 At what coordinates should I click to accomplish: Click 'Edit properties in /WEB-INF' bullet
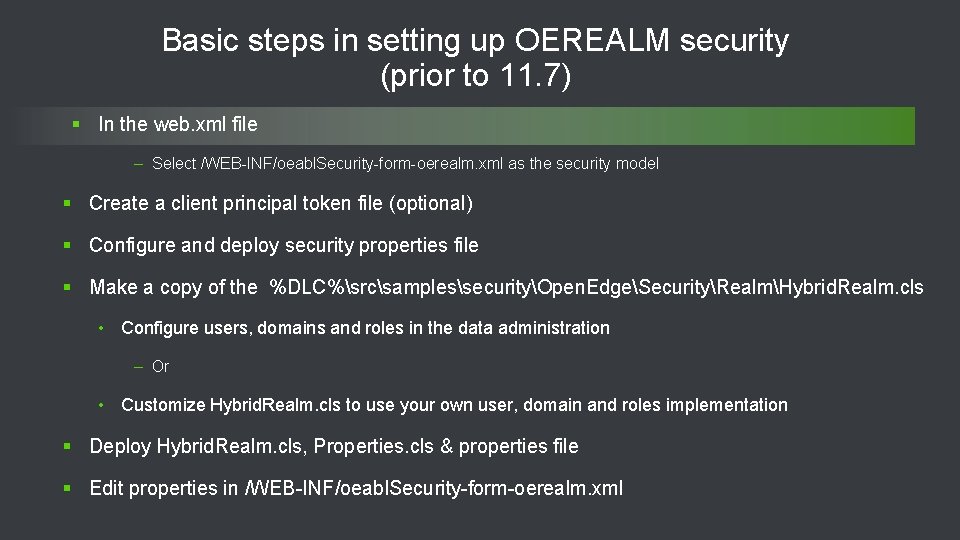point(356,489)
